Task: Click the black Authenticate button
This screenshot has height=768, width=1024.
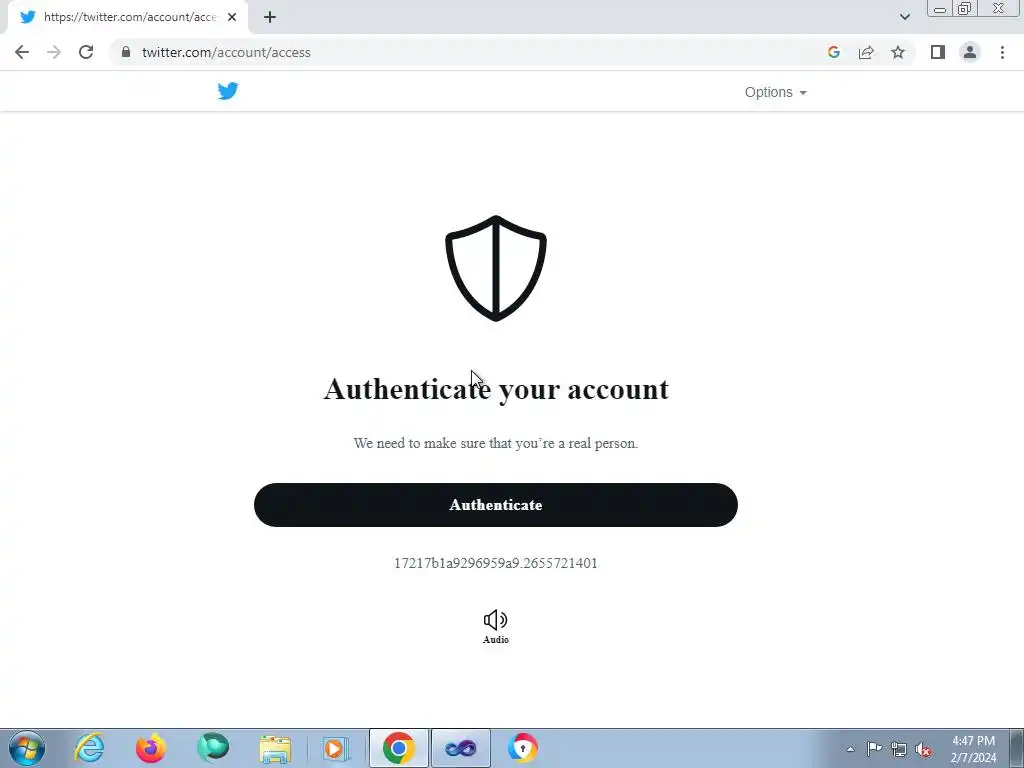Action: (496, 505)
